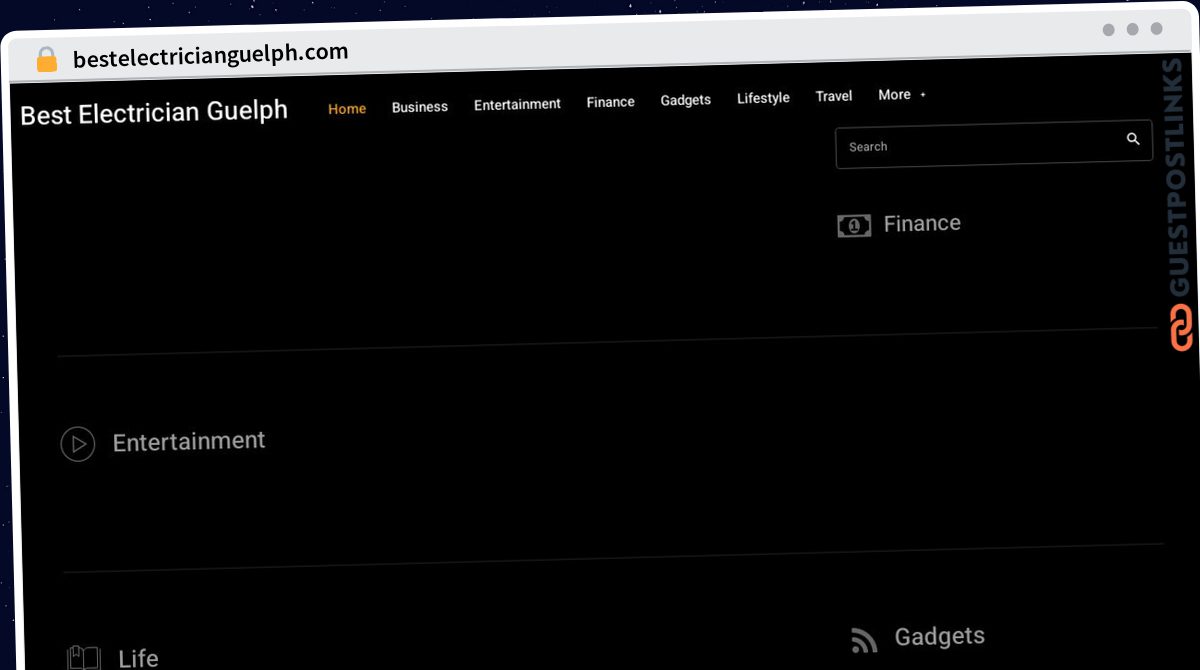Select Home in the navigation bar
Viewport: 1200px width, 670px height.
(347, 108)
